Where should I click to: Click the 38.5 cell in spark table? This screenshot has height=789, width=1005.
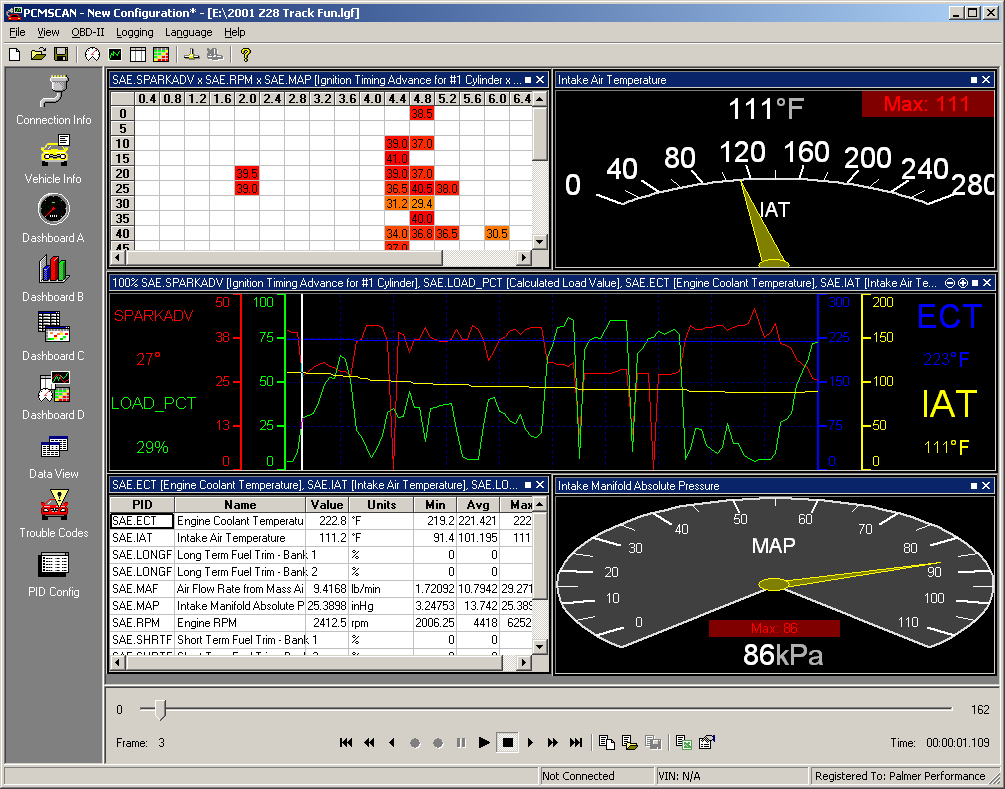pos(422,113)
